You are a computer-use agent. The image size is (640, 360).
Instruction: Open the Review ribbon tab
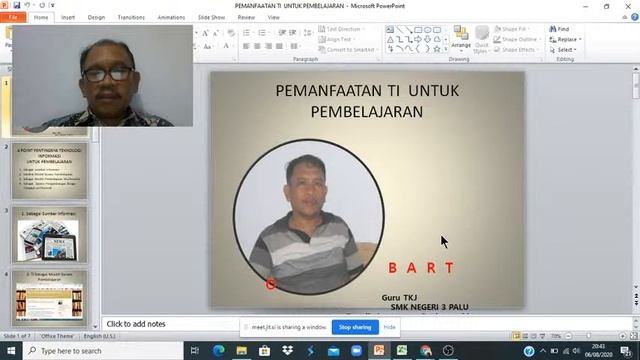246,18
